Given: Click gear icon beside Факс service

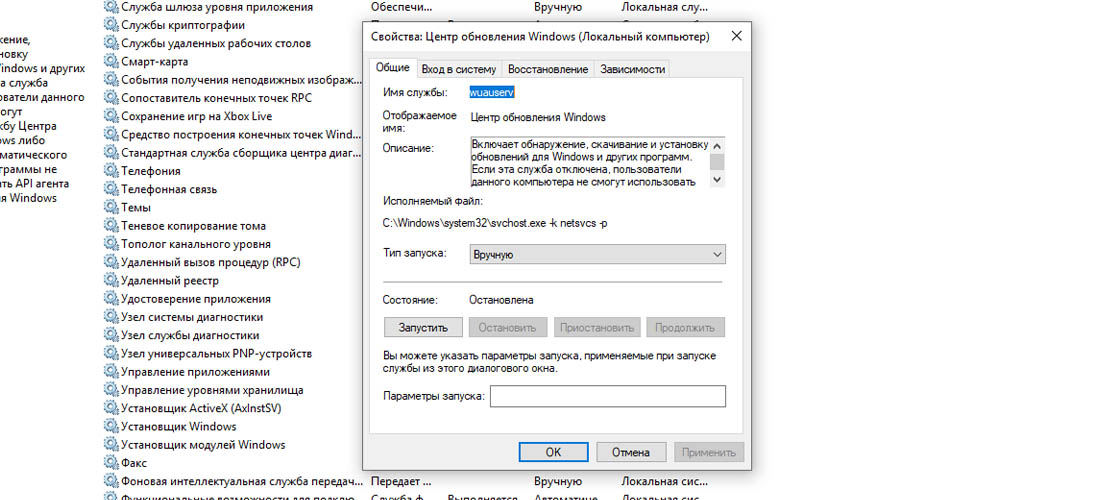Looking at the screenshot, I should [x=111, y=463].
